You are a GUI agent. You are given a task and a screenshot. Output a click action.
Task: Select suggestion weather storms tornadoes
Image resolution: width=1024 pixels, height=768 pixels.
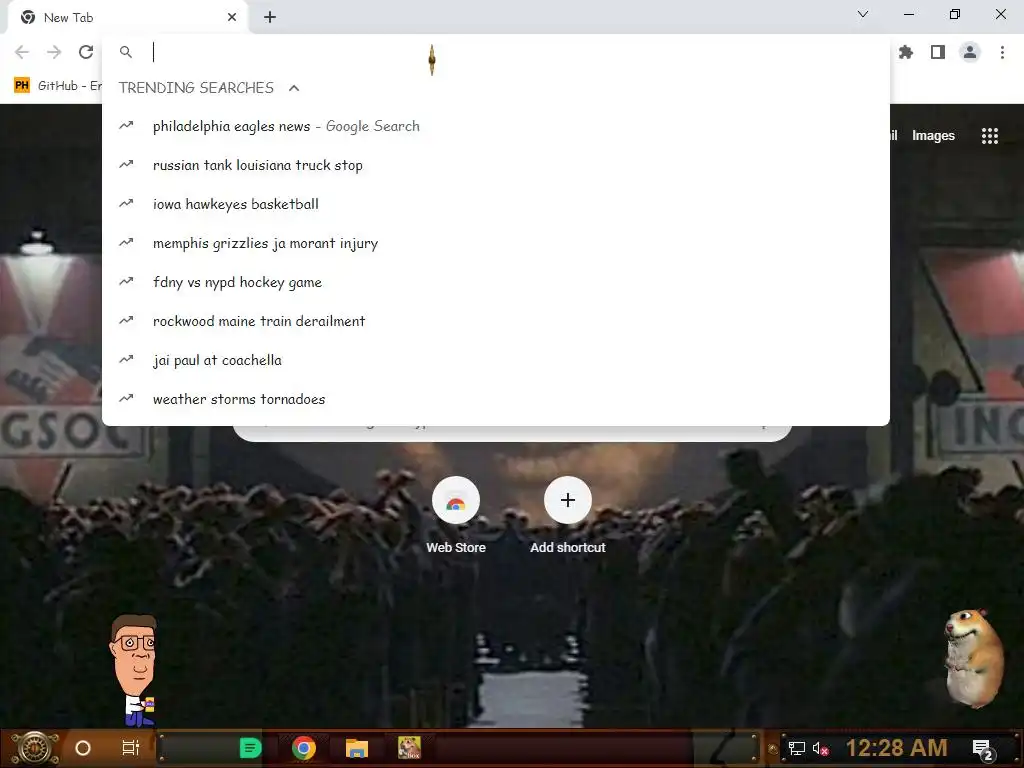496,399
